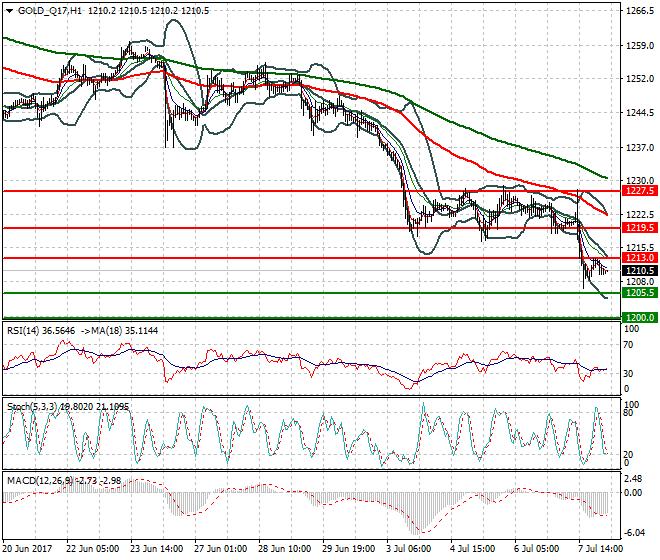Click the 1259.0 price axis value
Screen dimensions: 660x560
tap(640, 45)
